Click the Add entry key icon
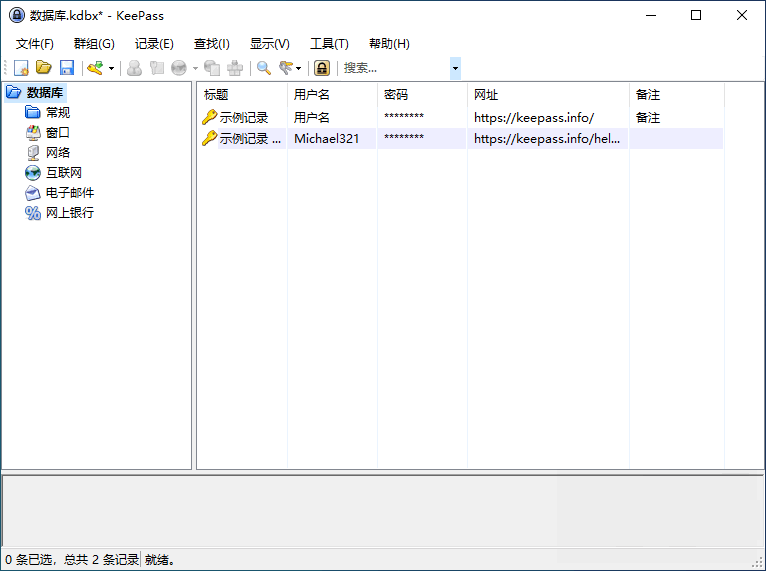766x571 pixels. (x=95, y=68)
